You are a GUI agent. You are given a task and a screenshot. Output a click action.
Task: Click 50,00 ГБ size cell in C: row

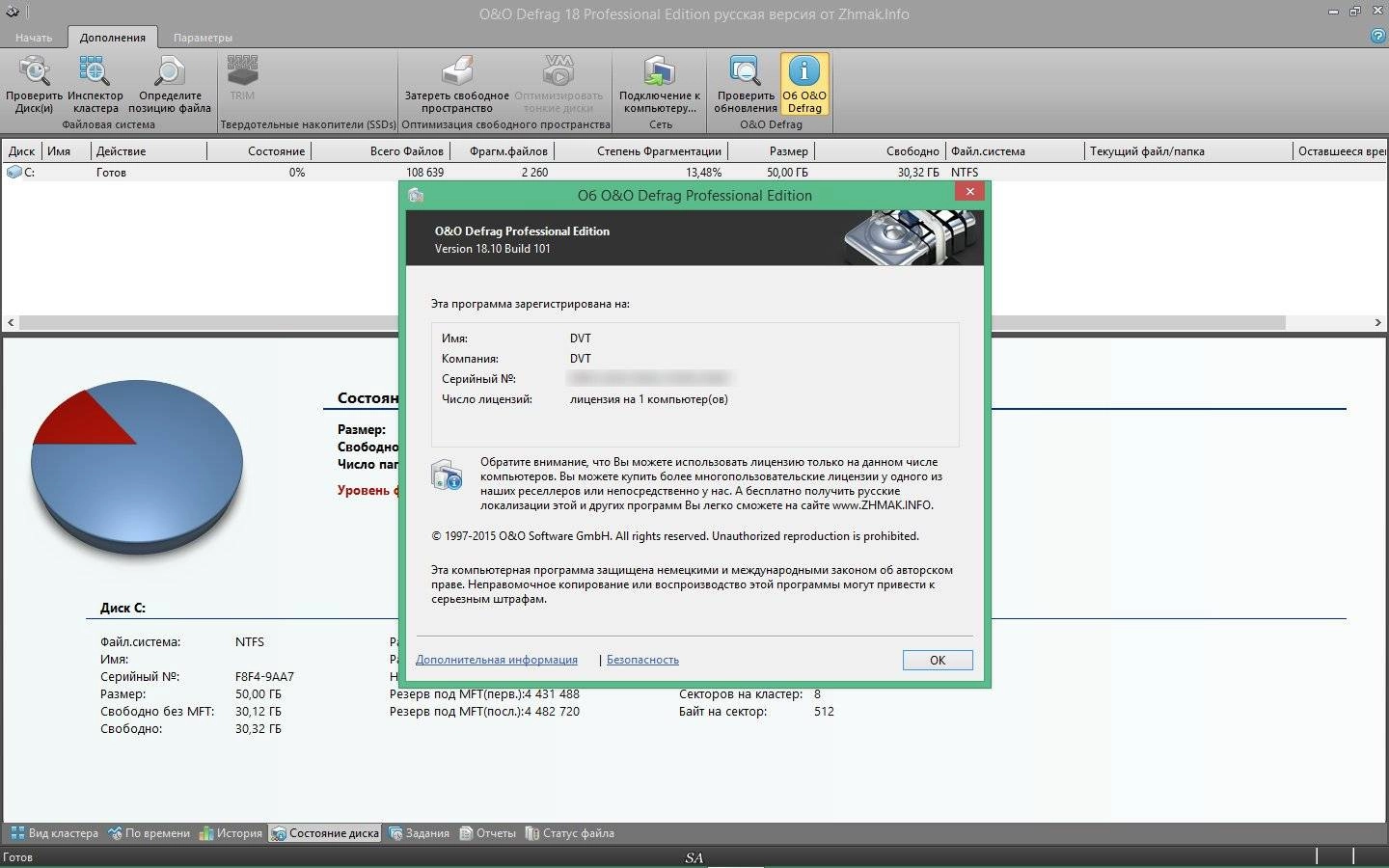pyautogui.click(x=787, y=173)
